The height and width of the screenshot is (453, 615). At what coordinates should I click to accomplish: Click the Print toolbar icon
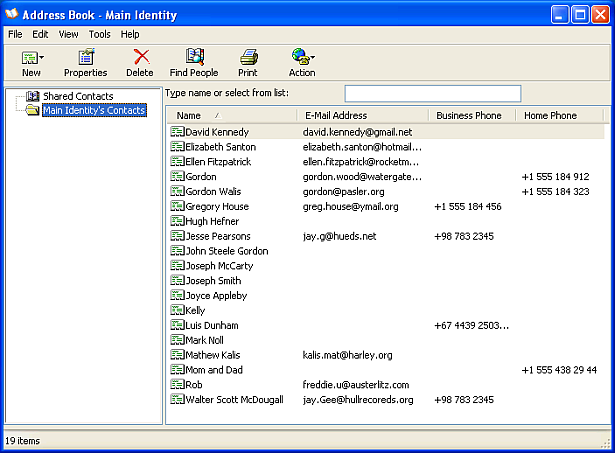[248, 57]
